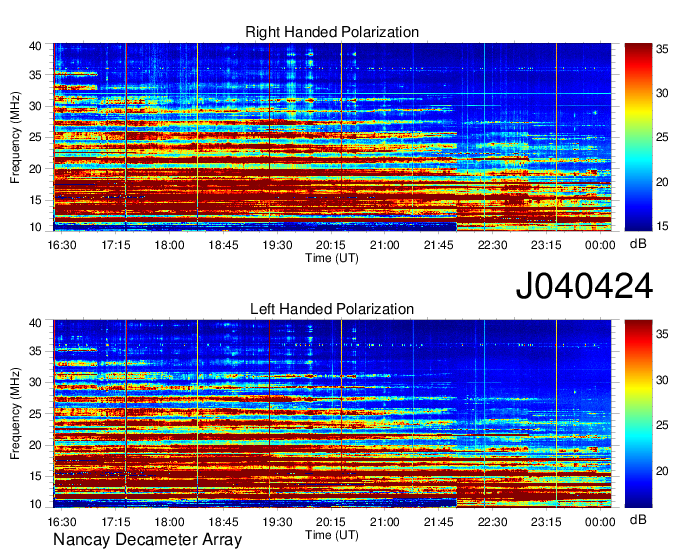Click 22:30 tick under Left Handed plot
Viewport: 680px width, 552px height.
pos(493,522)
